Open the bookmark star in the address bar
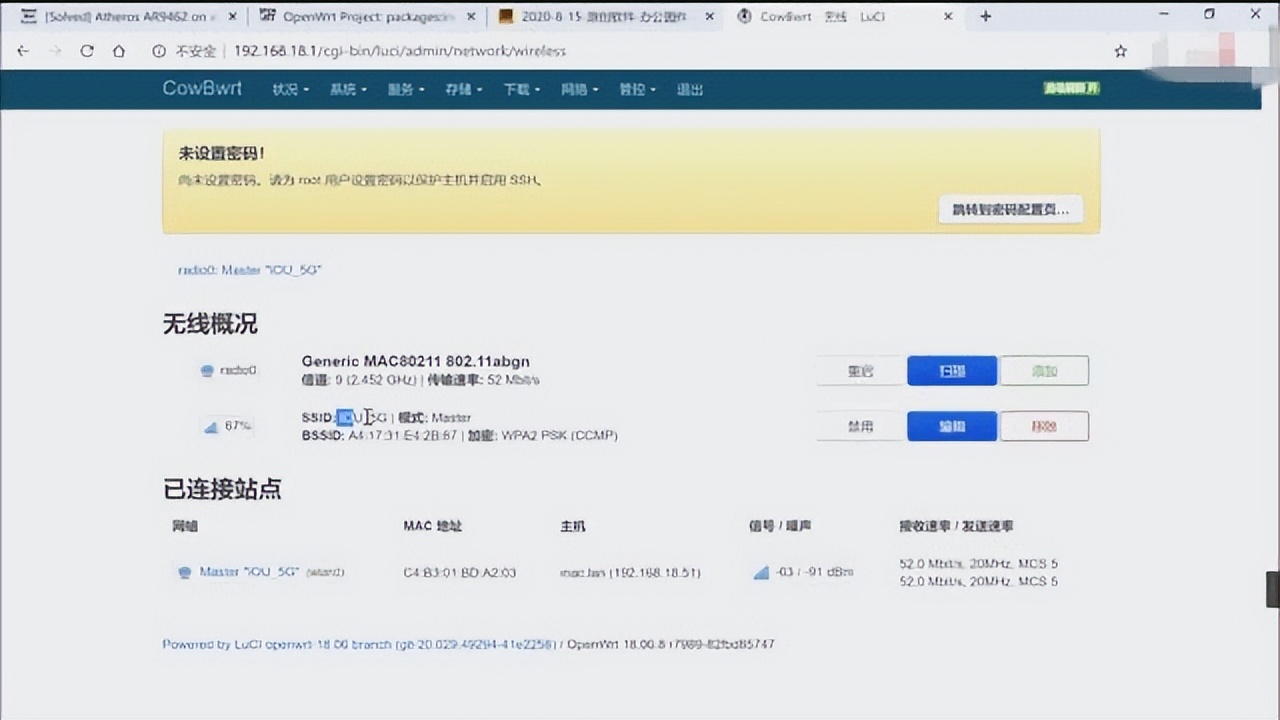This screenshot has width=1280, height=720. coord(1120,51)
